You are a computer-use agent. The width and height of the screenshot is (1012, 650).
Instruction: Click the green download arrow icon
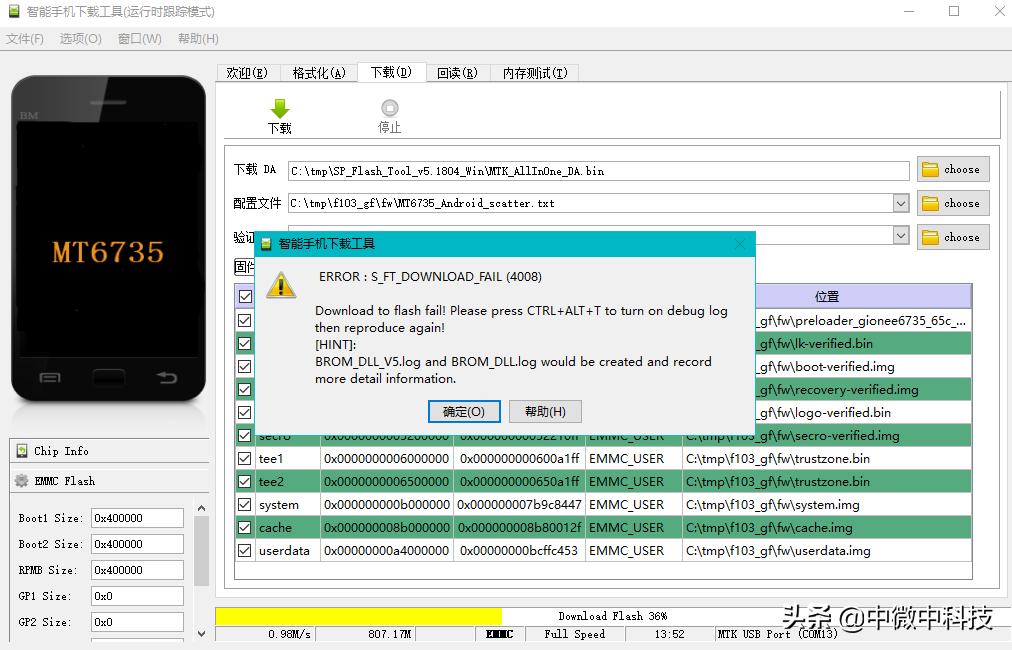coord(280,108)
